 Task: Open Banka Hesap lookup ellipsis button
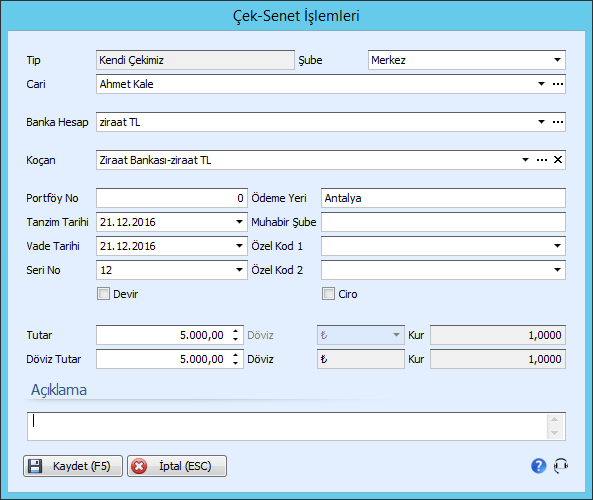(x=558, y=122)
